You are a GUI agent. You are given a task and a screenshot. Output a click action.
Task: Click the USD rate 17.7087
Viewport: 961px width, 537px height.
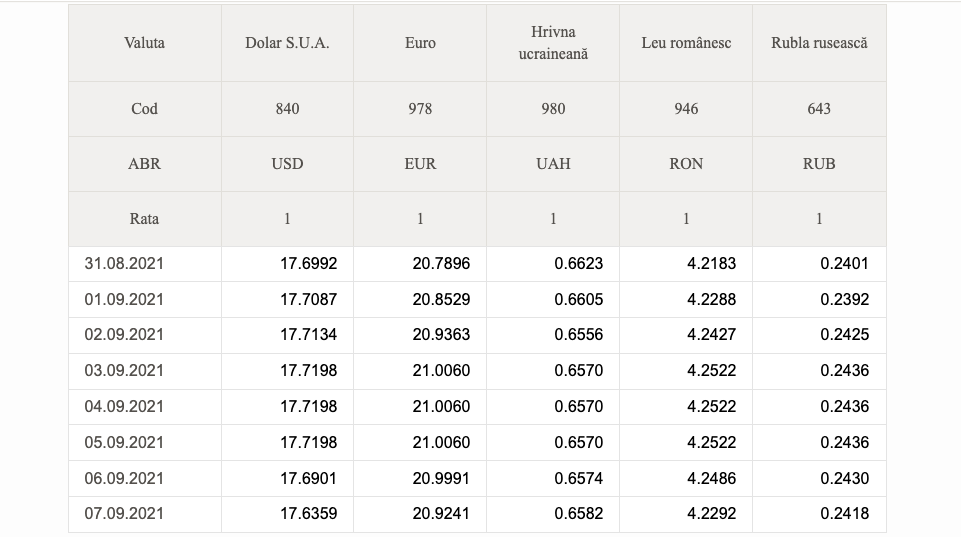pyautogui.click(x=308, y=299)
